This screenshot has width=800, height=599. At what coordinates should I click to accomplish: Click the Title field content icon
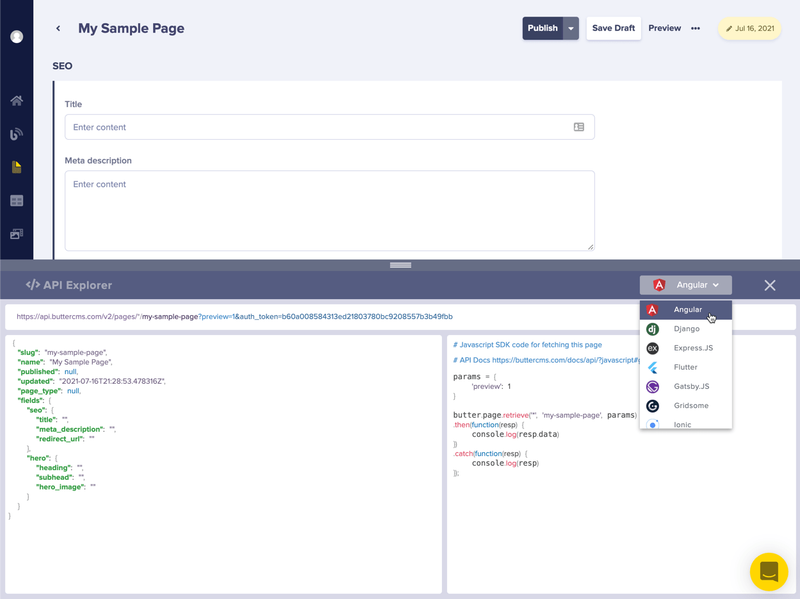click(x=579, y=127)
